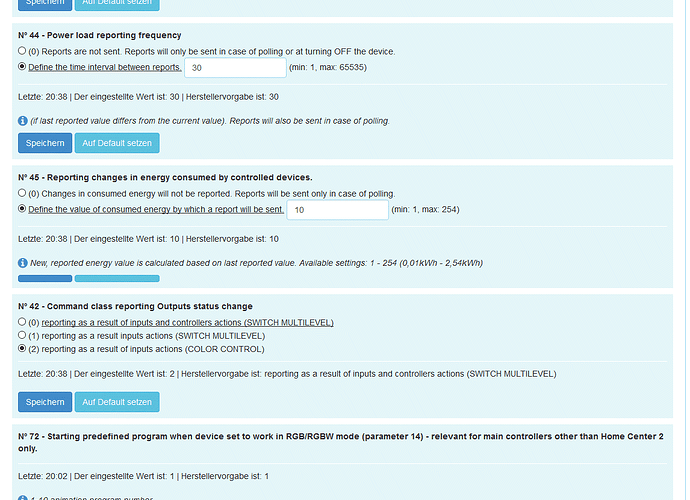Select option (1) inputs actions SWITCH MULTILEVEL
Viewport: 690px width, 500px height.
click(x=22, y=335)
